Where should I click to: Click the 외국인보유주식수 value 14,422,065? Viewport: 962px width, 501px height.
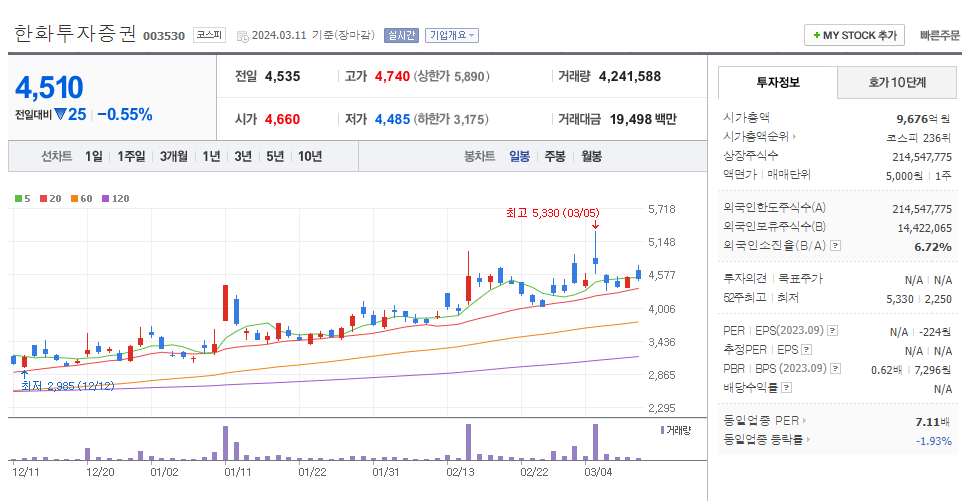925,228
